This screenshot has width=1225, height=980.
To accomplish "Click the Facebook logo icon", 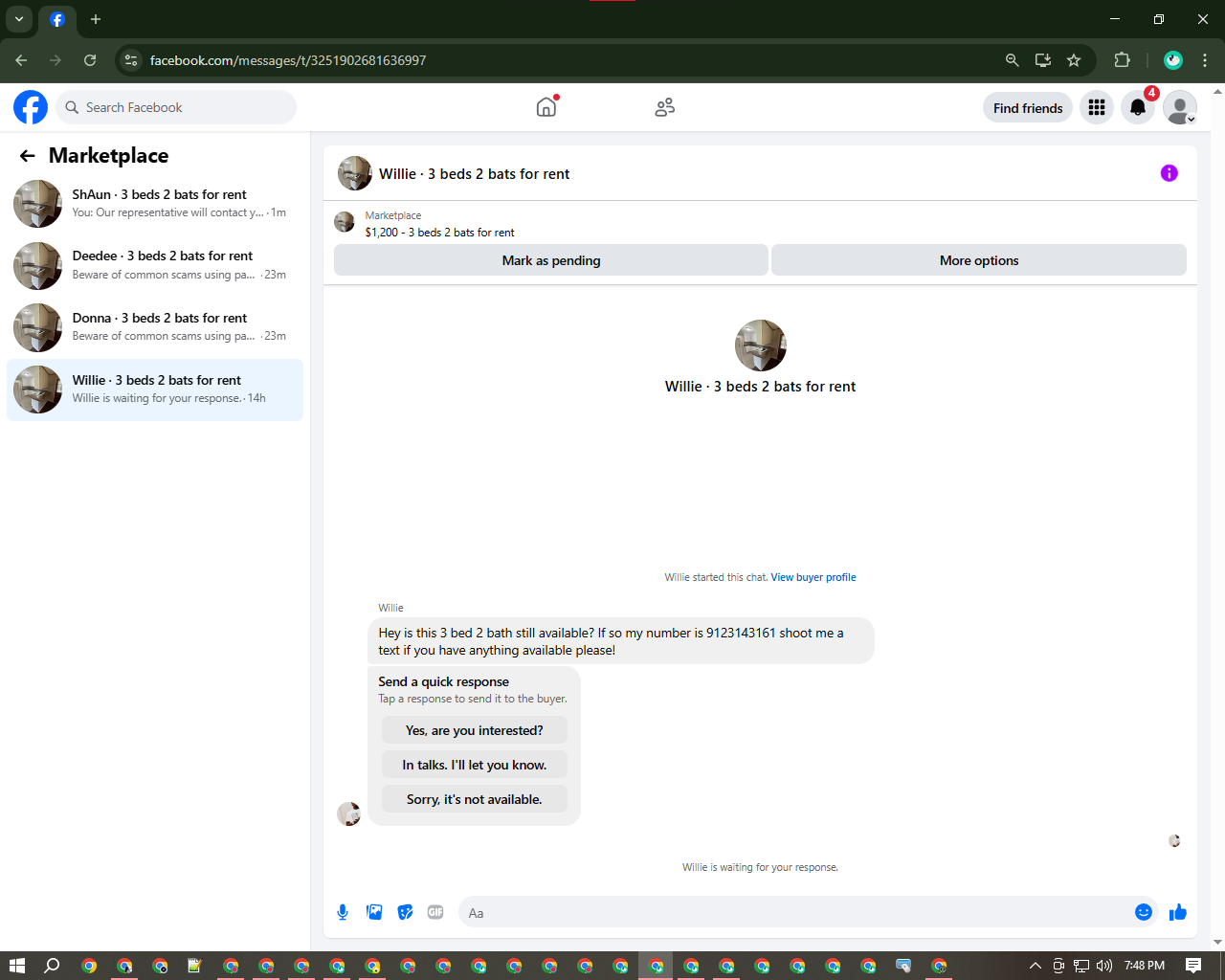I will click(x=31, y=107).
